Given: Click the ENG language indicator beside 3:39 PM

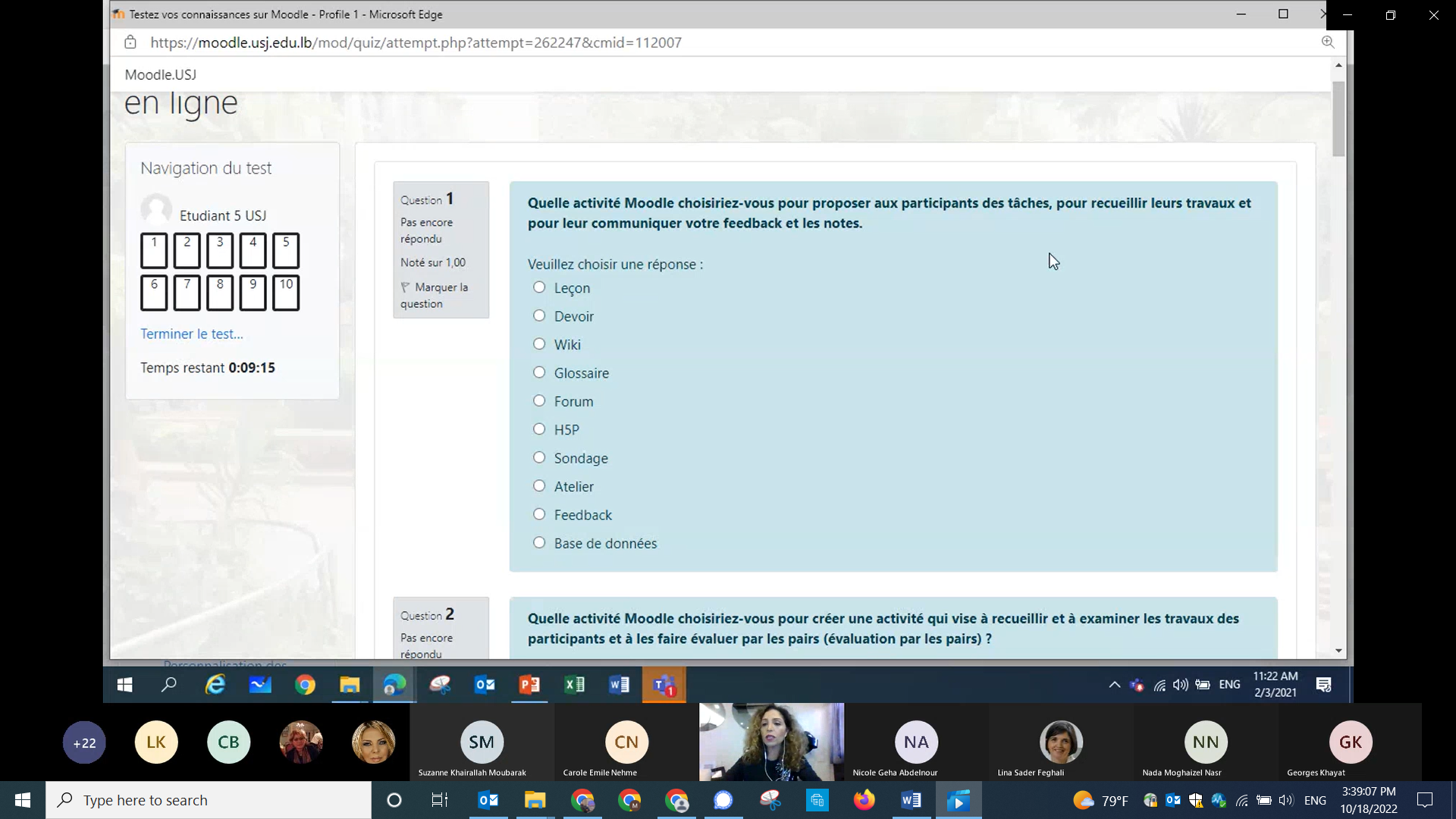Looking at the screenshot, I should (1315, 800).
